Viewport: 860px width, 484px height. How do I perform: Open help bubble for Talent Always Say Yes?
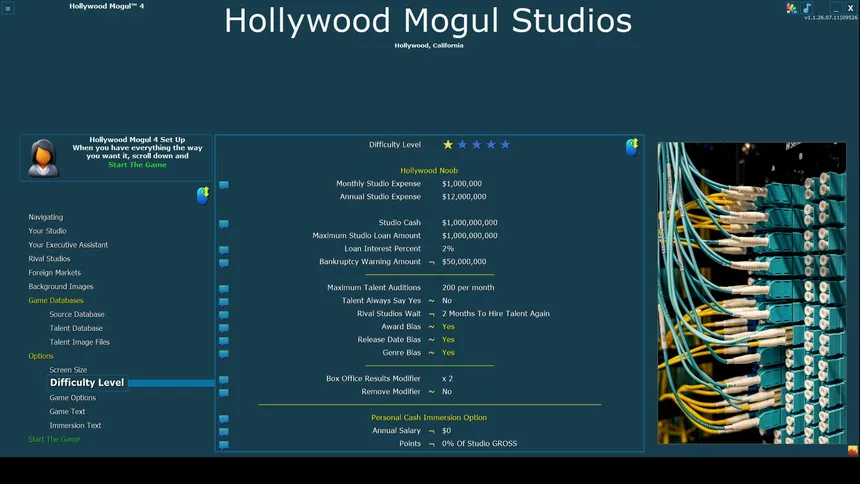[x=224, y=302]
